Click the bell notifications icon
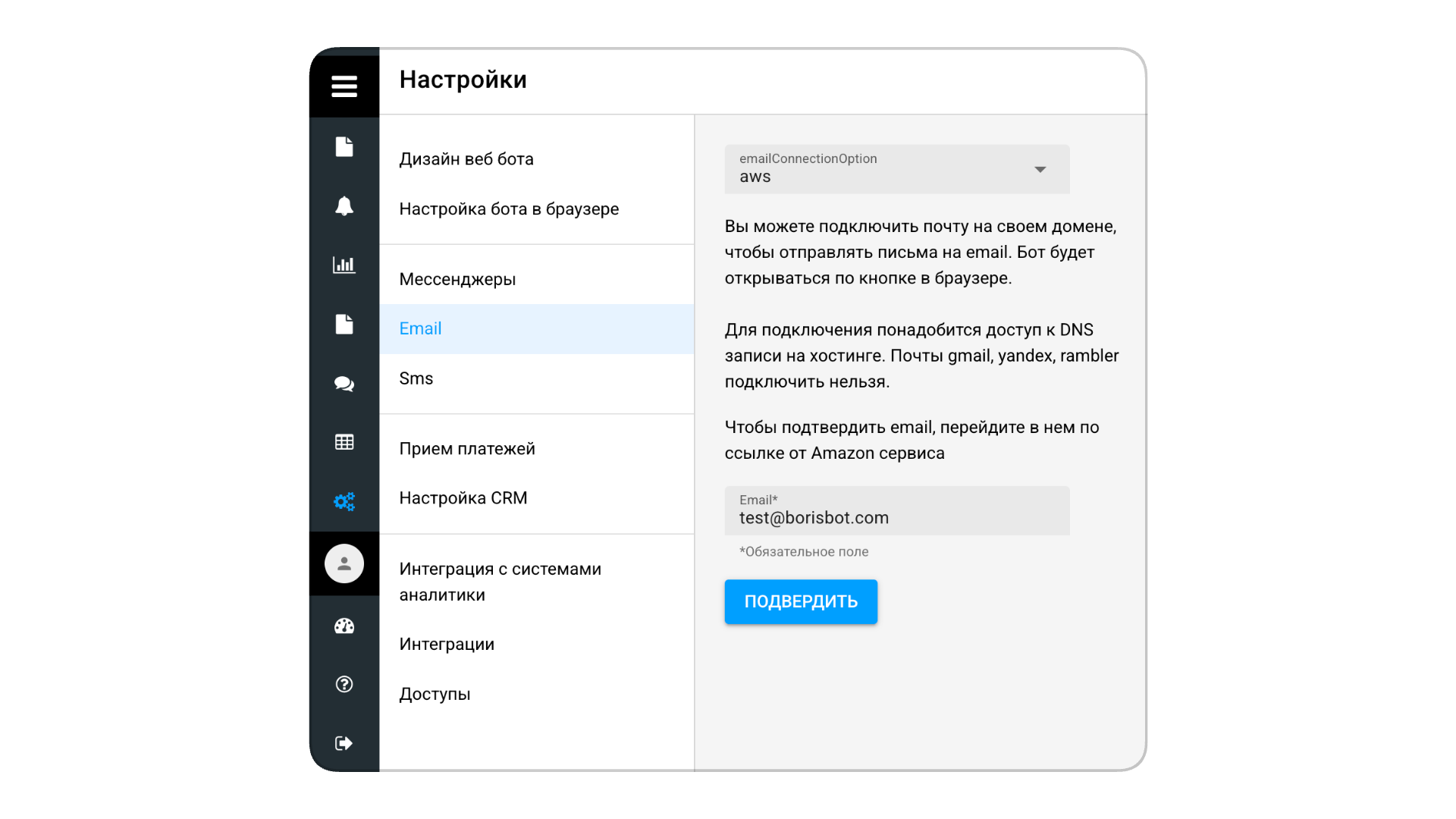The width and height of the screenshot is (1456, 819). [x=344, y=206]
